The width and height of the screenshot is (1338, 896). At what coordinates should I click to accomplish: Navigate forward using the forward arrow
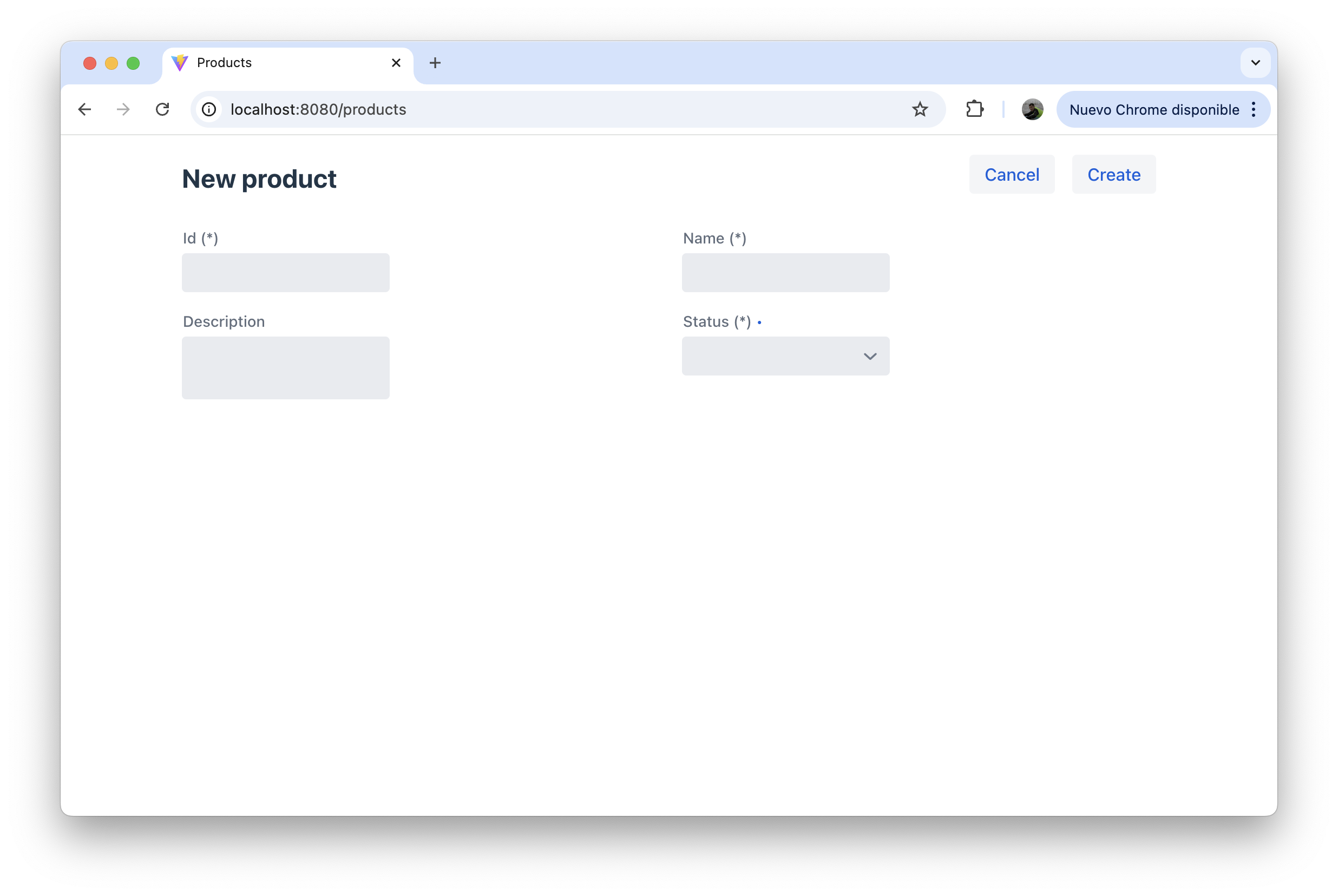point(123,109)
